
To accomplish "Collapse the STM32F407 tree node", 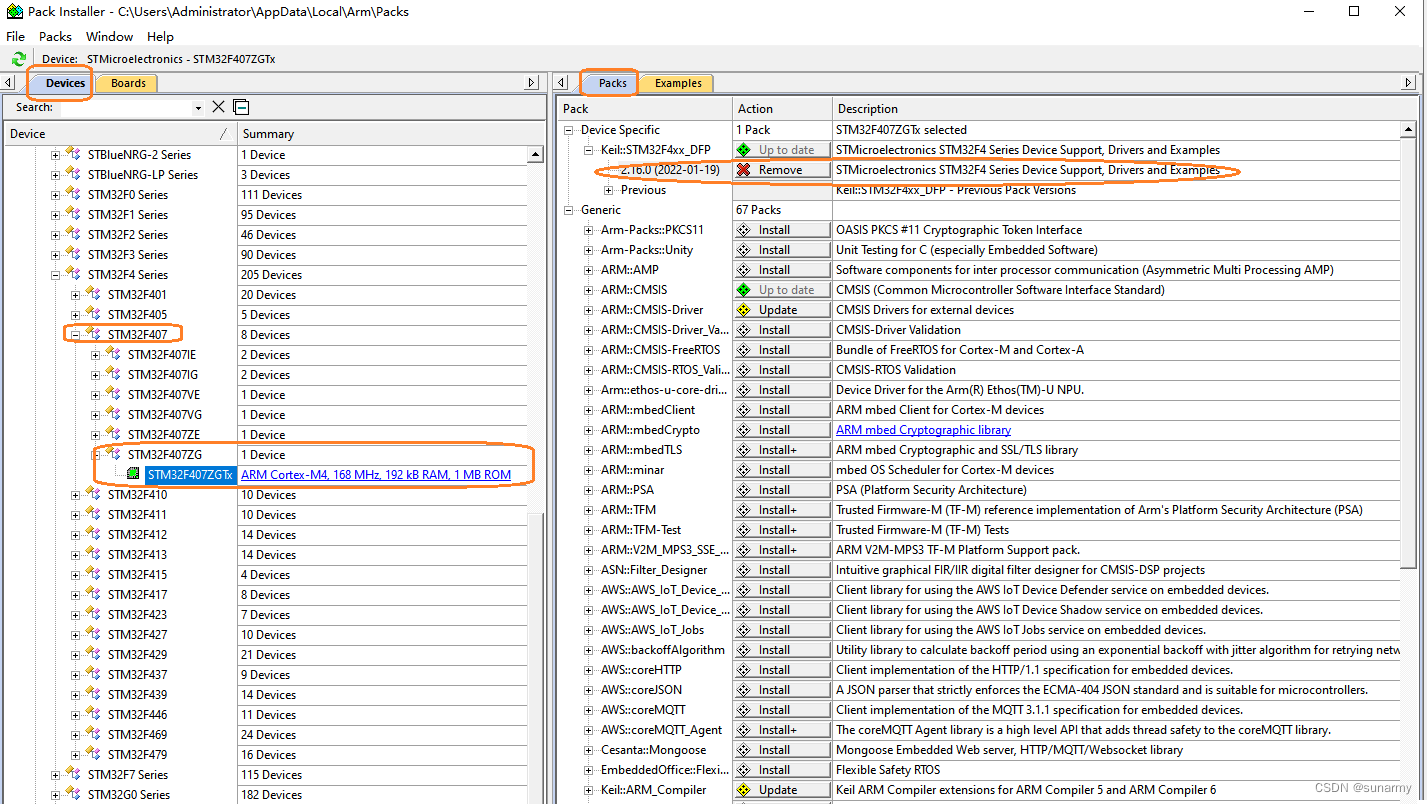I will 76,335.
